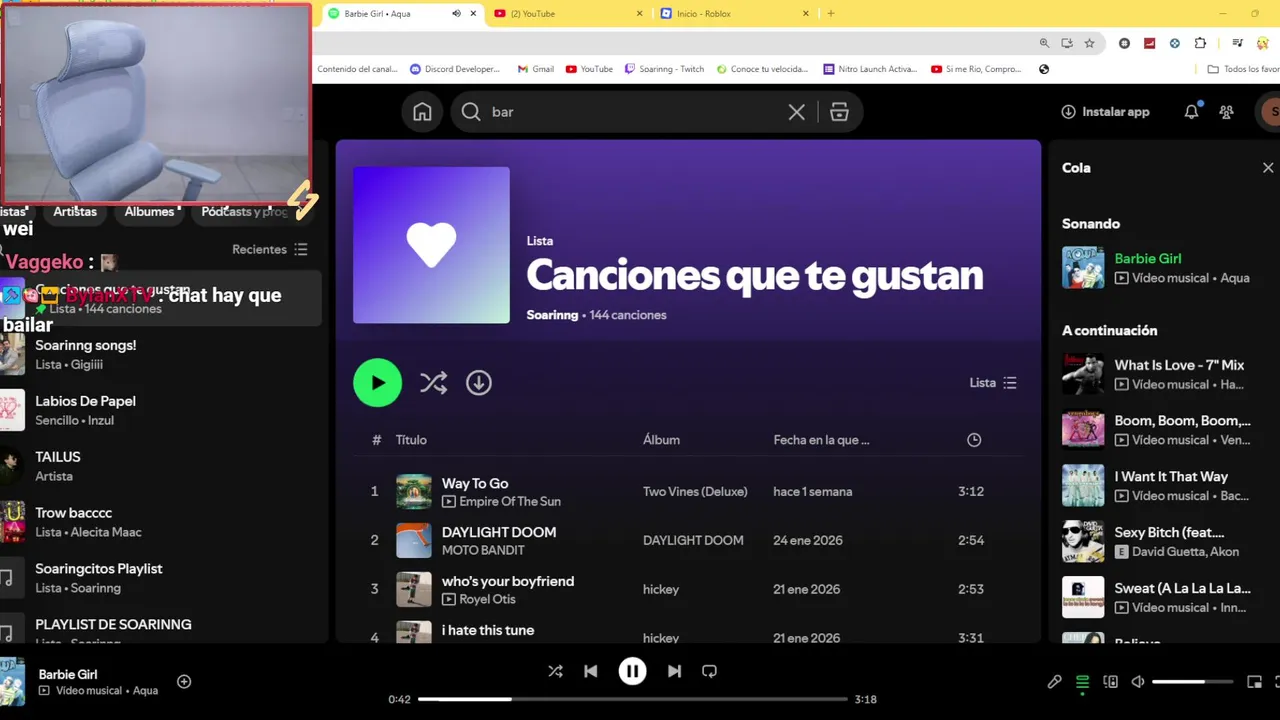Select the Álbumes filter chip
The image size is (1280, 720).
point(149,212)
